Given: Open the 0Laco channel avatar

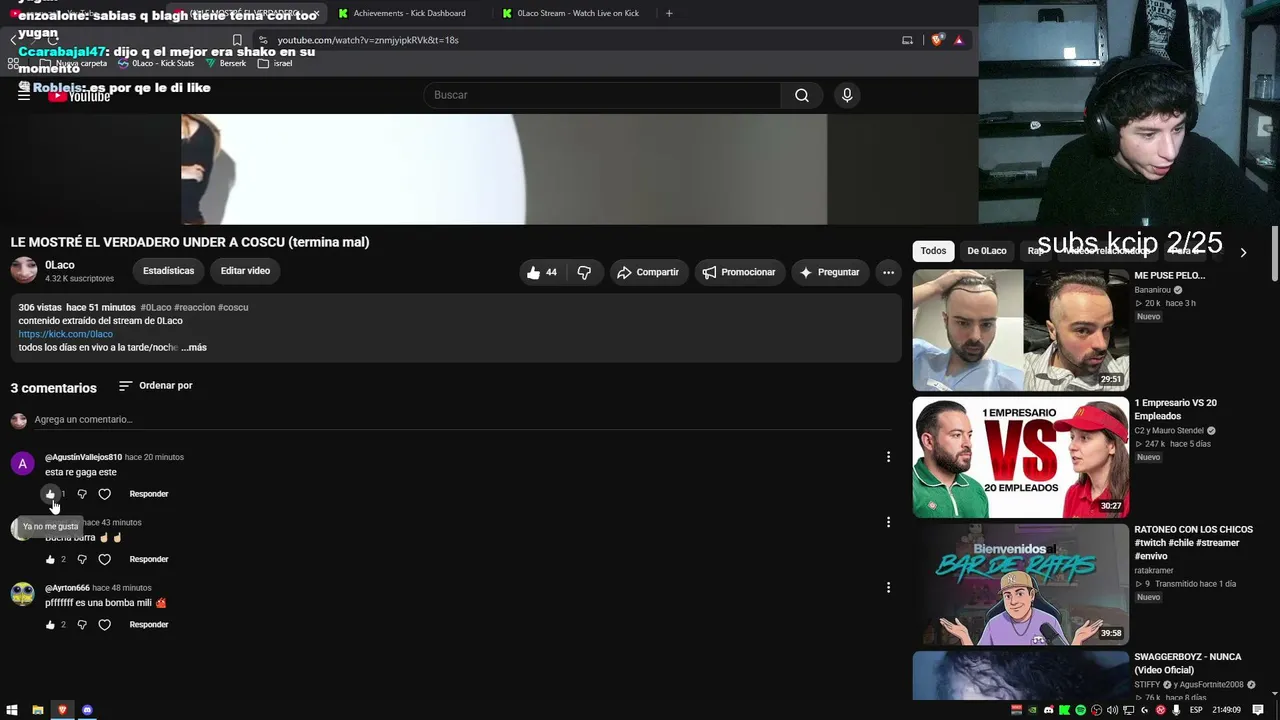Looking at the screenshot, I should pyautogui.click(x=24, y=270).
